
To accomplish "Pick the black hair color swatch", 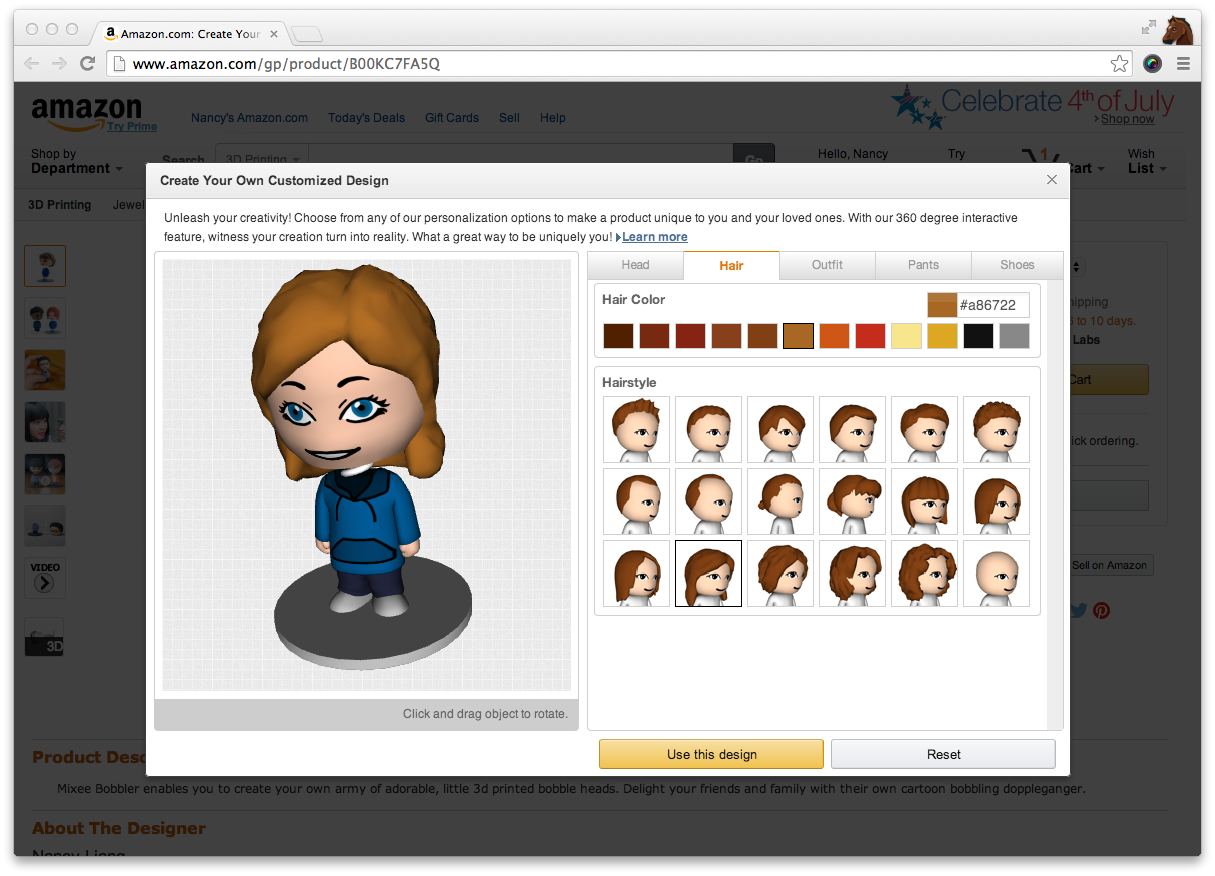I will click(x=978, y=336).
